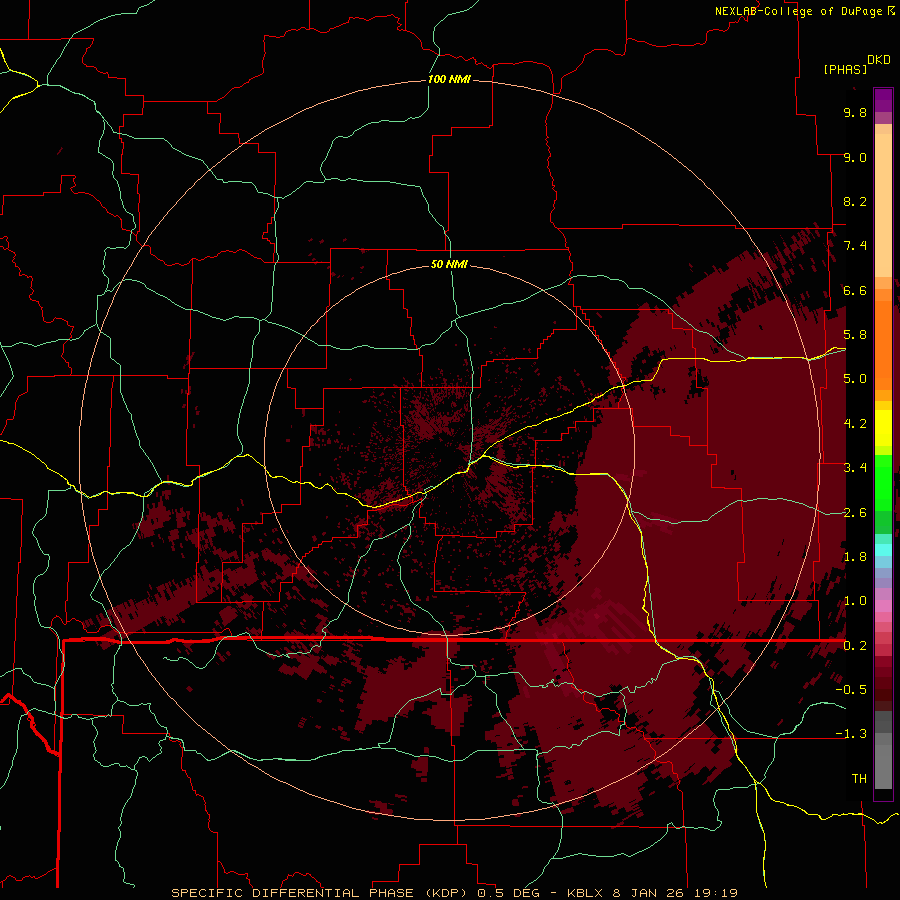Pick the 9.8 scale value
The height and width of the screenshot is (900, 900).
[x=855, y=112]
